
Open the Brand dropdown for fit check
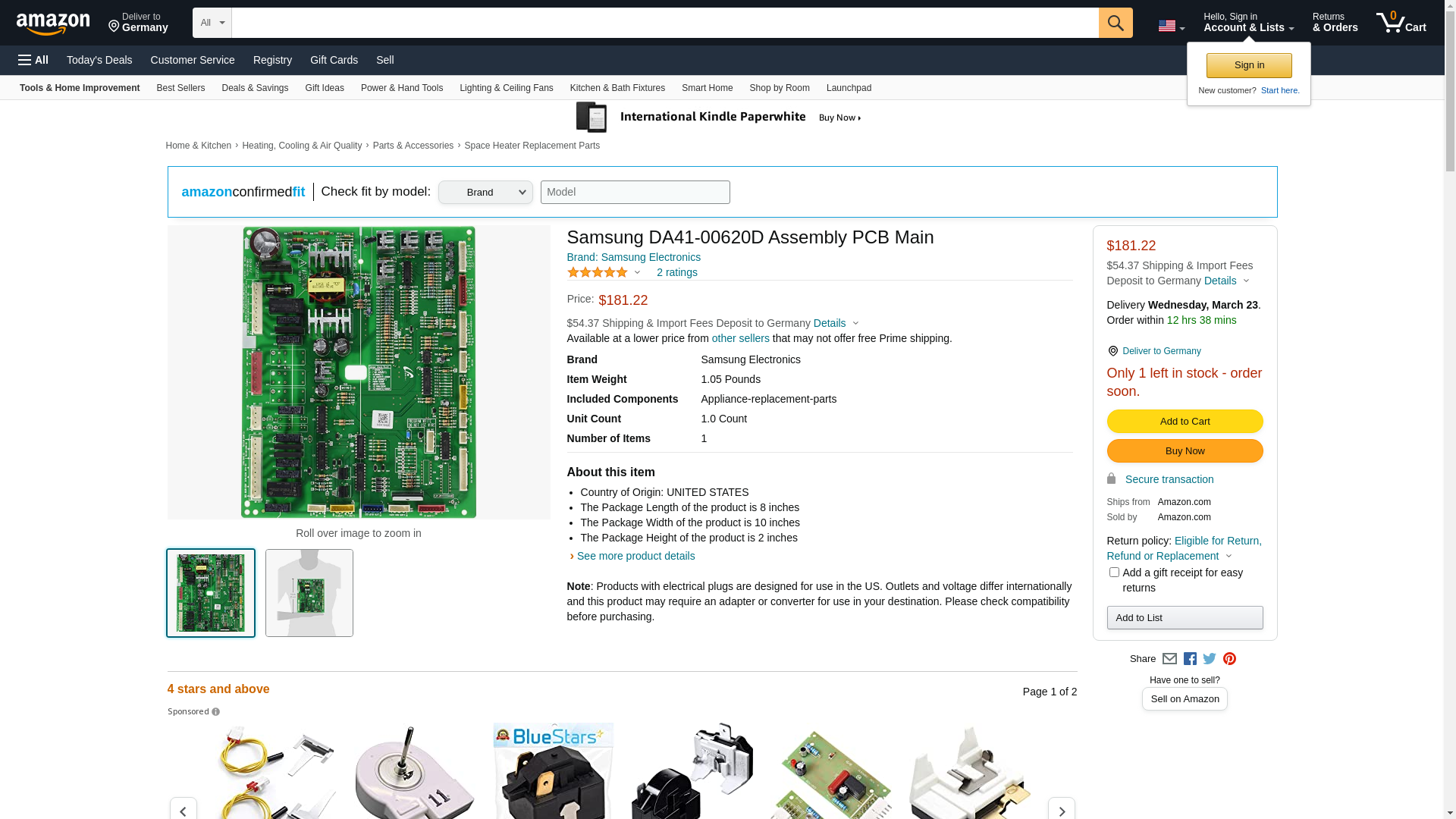[x=485, y=193]
